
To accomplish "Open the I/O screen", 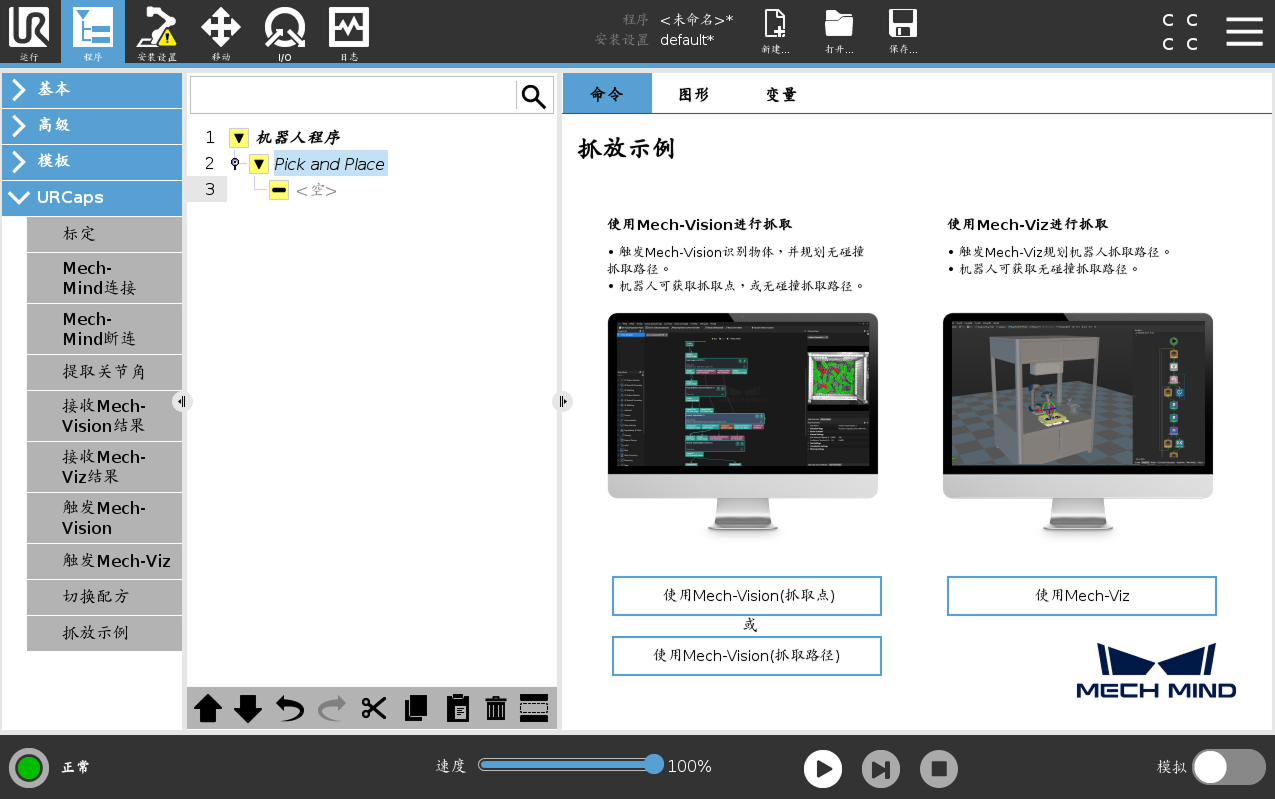I will (x=284, y=32).
